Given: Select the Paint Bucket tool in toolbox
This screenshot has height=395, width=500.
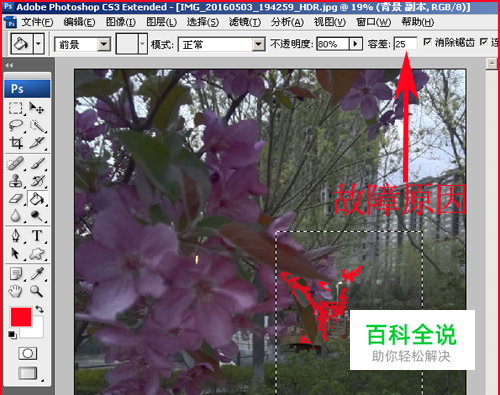Looking at the screenshot, I should 37,199.
